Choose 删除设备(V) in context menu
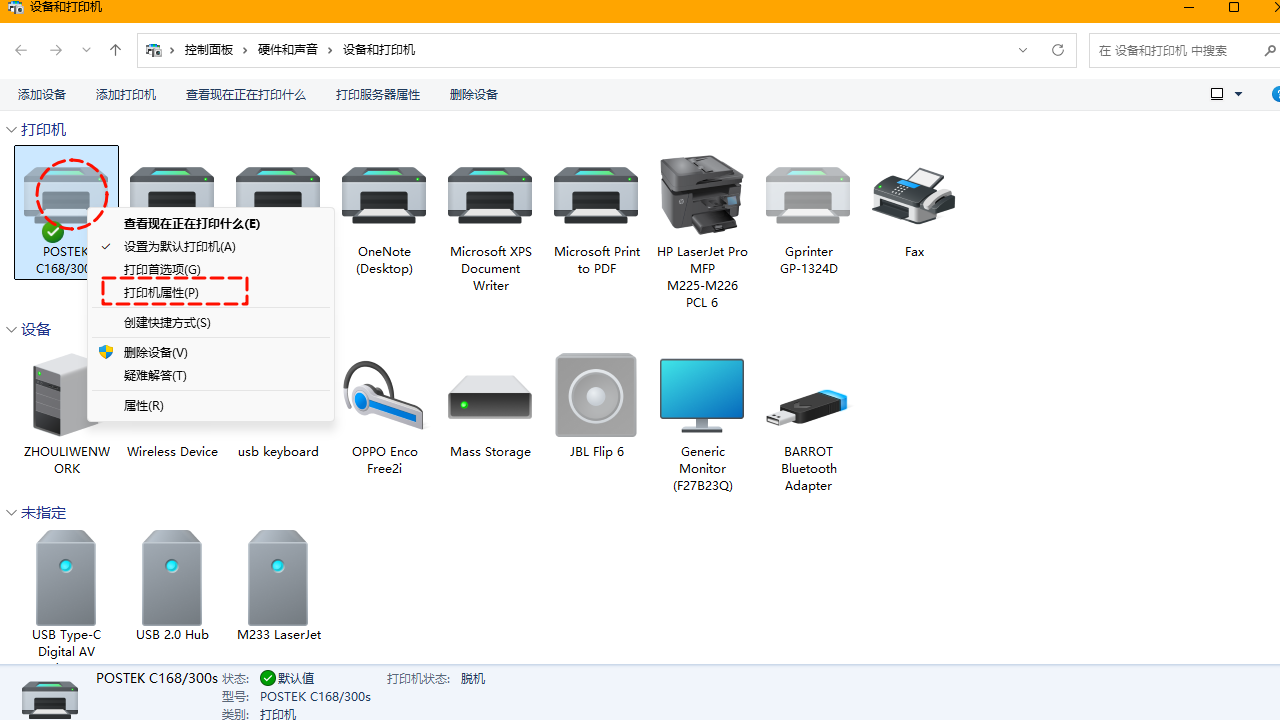 pos(211,353)
